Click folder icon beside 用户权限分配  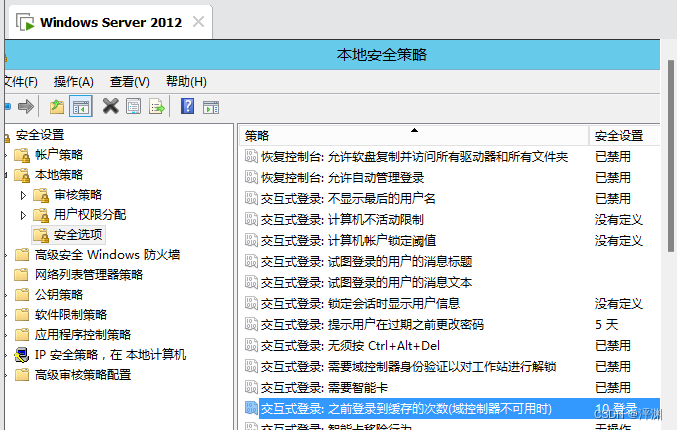pos(41,215)
